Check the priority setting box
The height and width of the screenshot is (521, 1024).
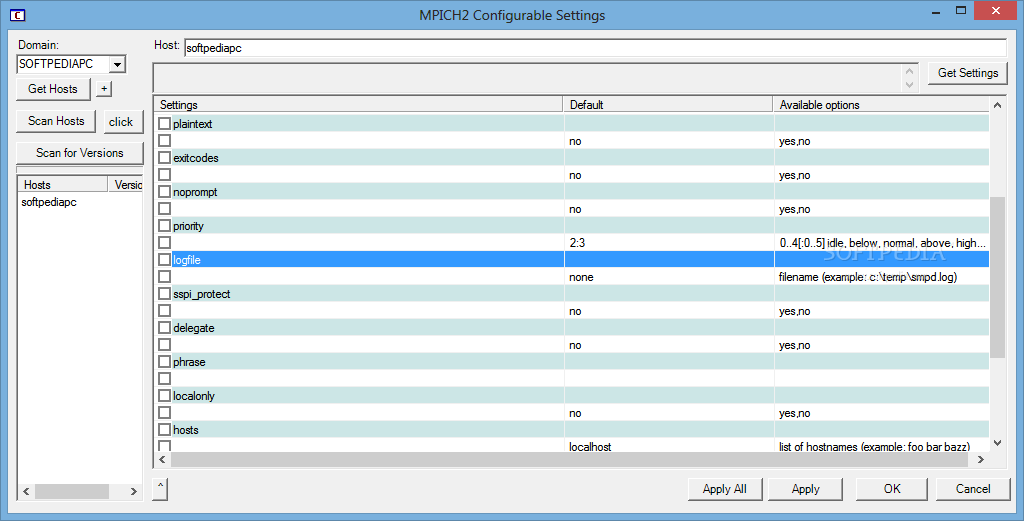tap(165, 225)
